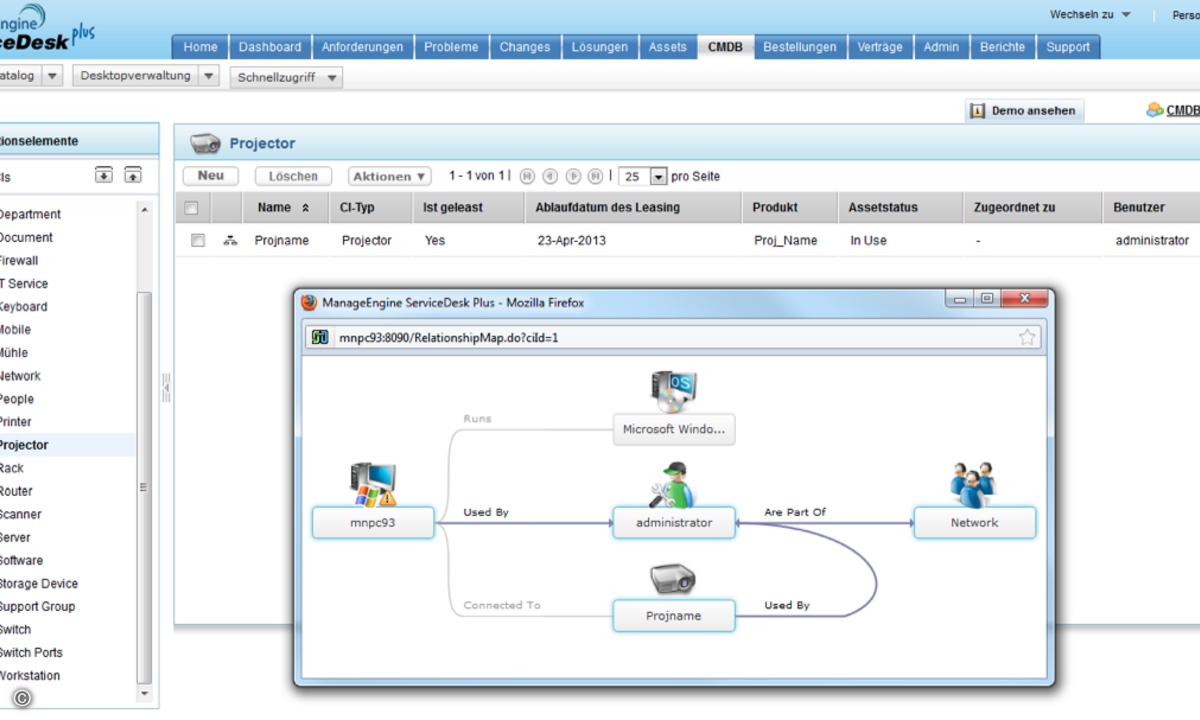Screen dimensions: 1200x720
Task: Select Printer in the CI type list
Action: 15,422
